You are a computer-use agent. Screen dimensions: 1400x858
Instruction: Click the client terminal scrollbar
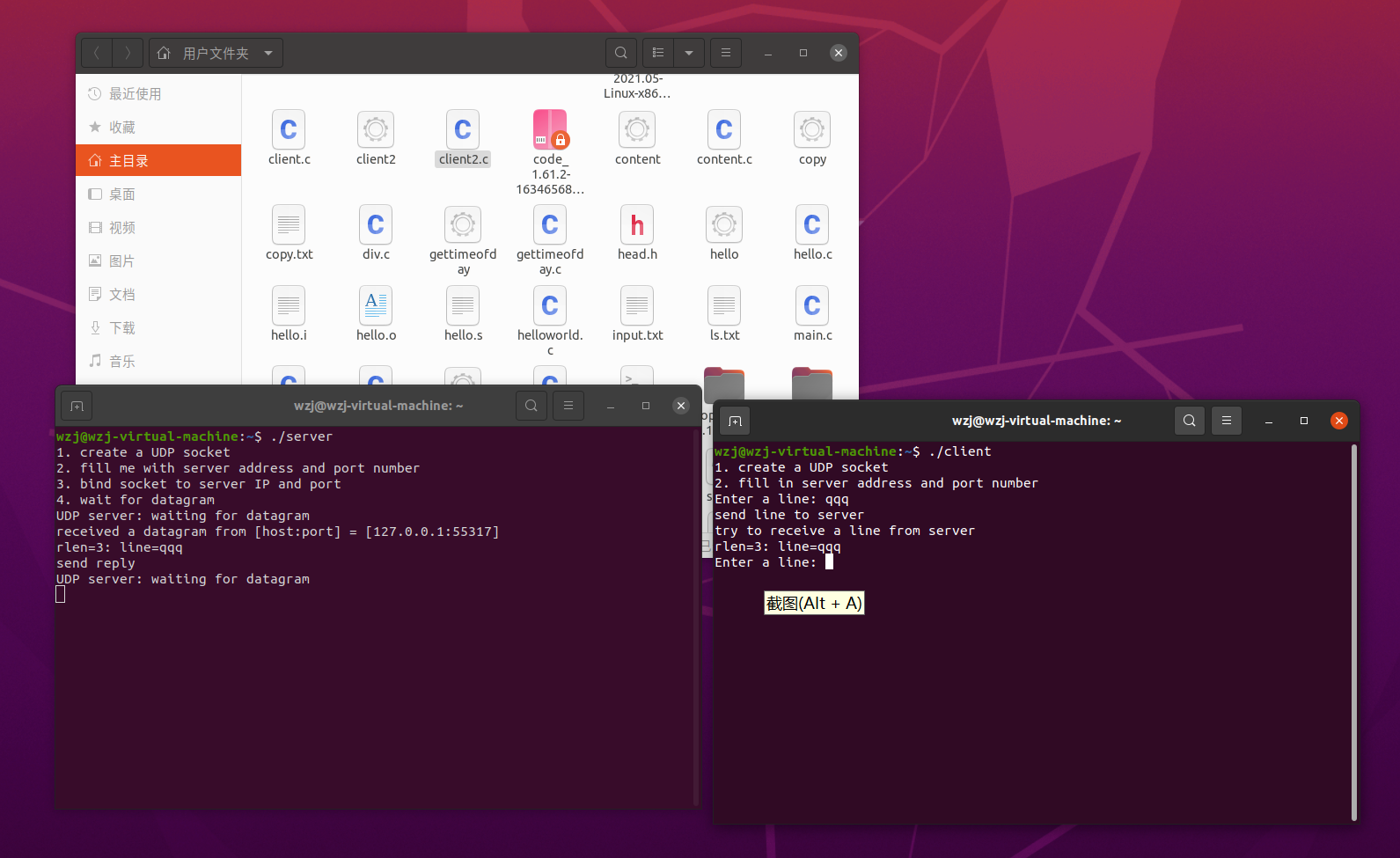[1353, 632]
